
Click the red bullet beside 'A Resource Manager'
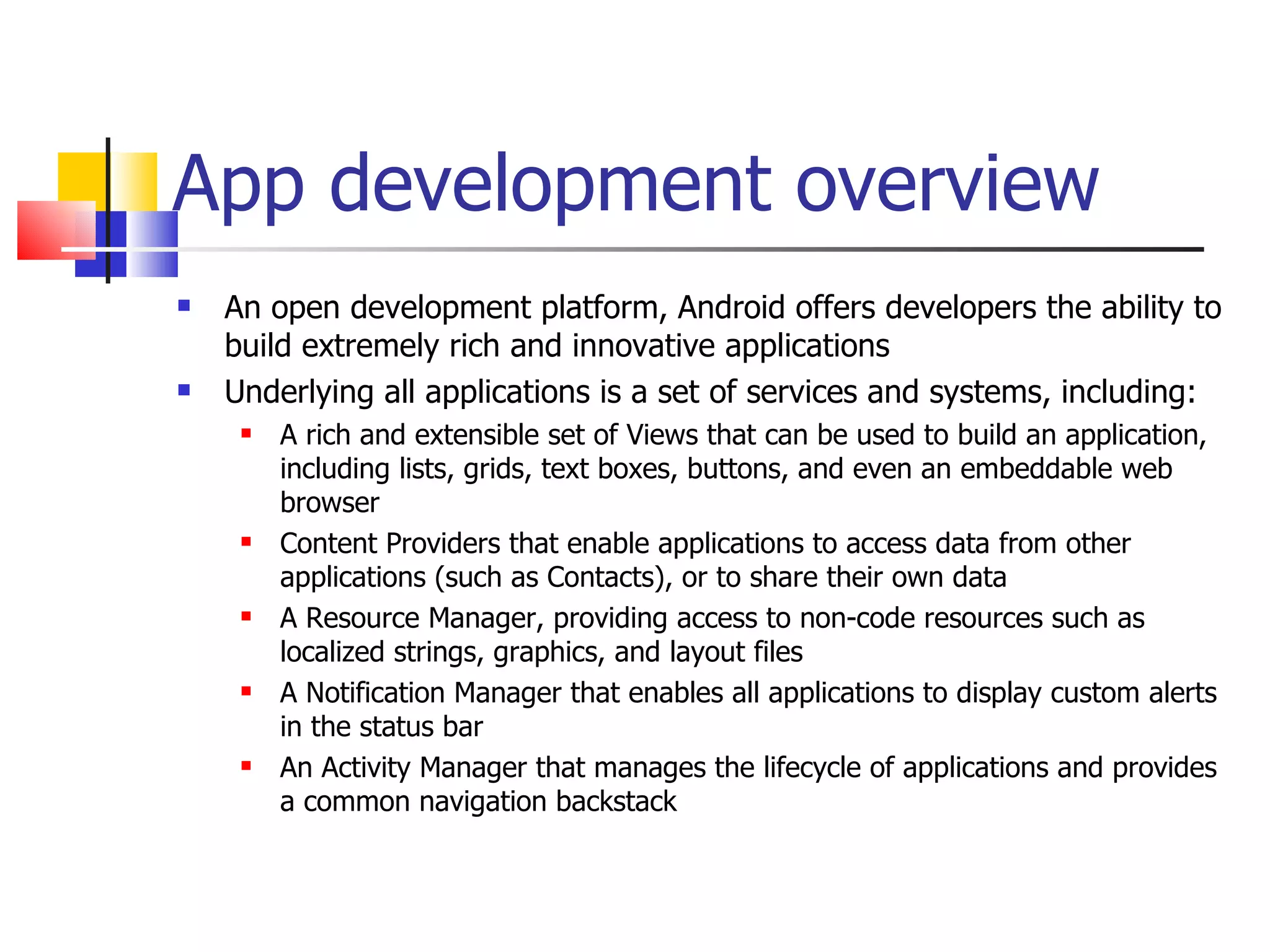point(246,617)
